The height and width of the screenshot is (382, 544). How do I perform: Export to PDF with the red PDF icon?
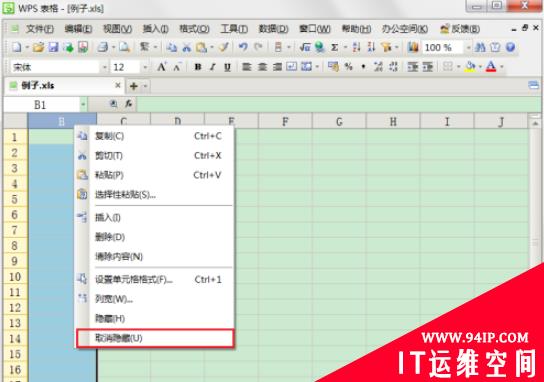83,47
